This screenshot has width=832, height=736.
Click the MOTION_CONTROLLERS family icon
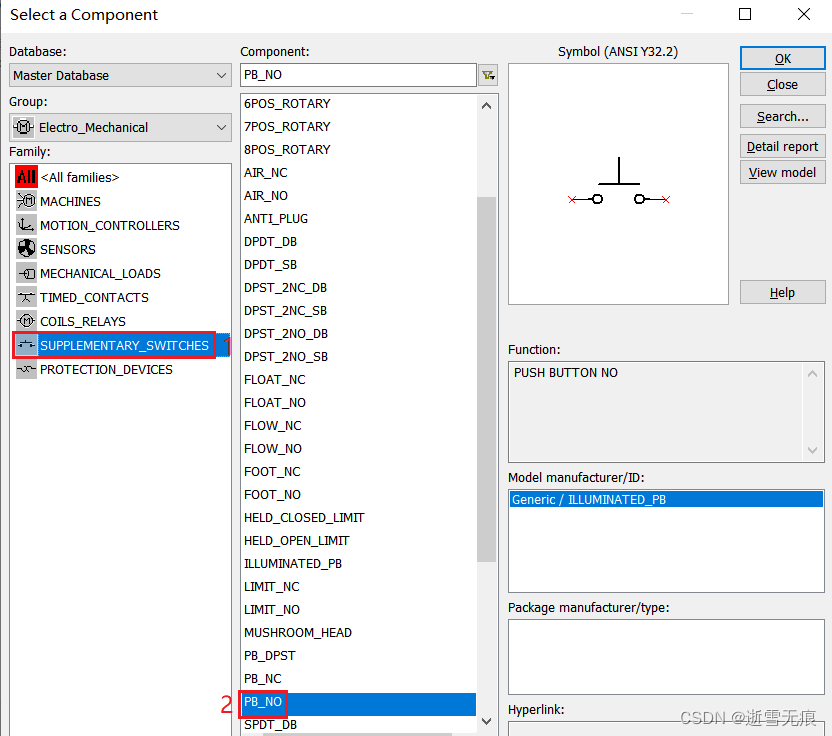(25, 225)
